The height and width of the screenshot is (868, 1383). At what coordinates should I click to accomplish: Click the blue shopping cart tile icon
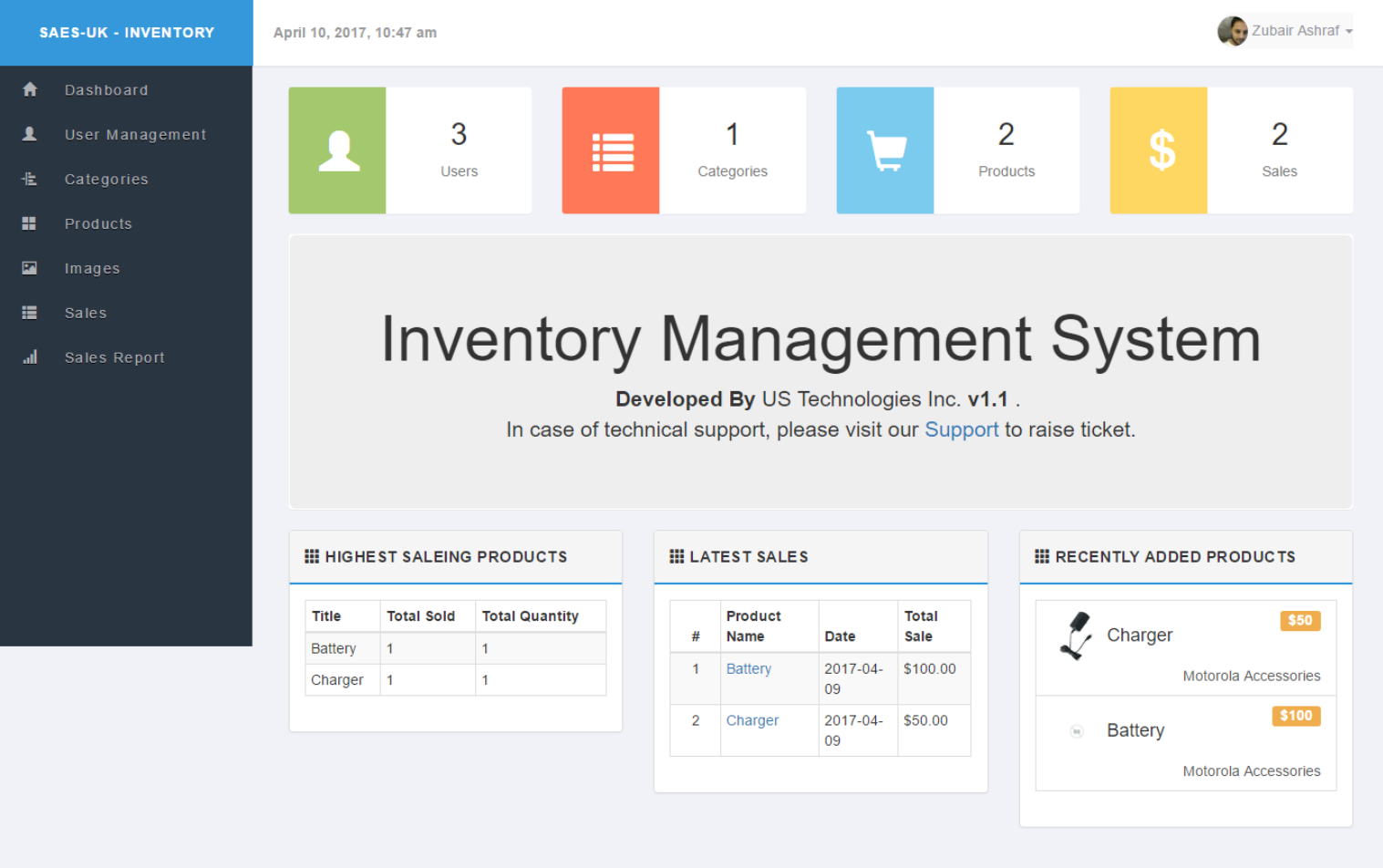tap(885, 150)
